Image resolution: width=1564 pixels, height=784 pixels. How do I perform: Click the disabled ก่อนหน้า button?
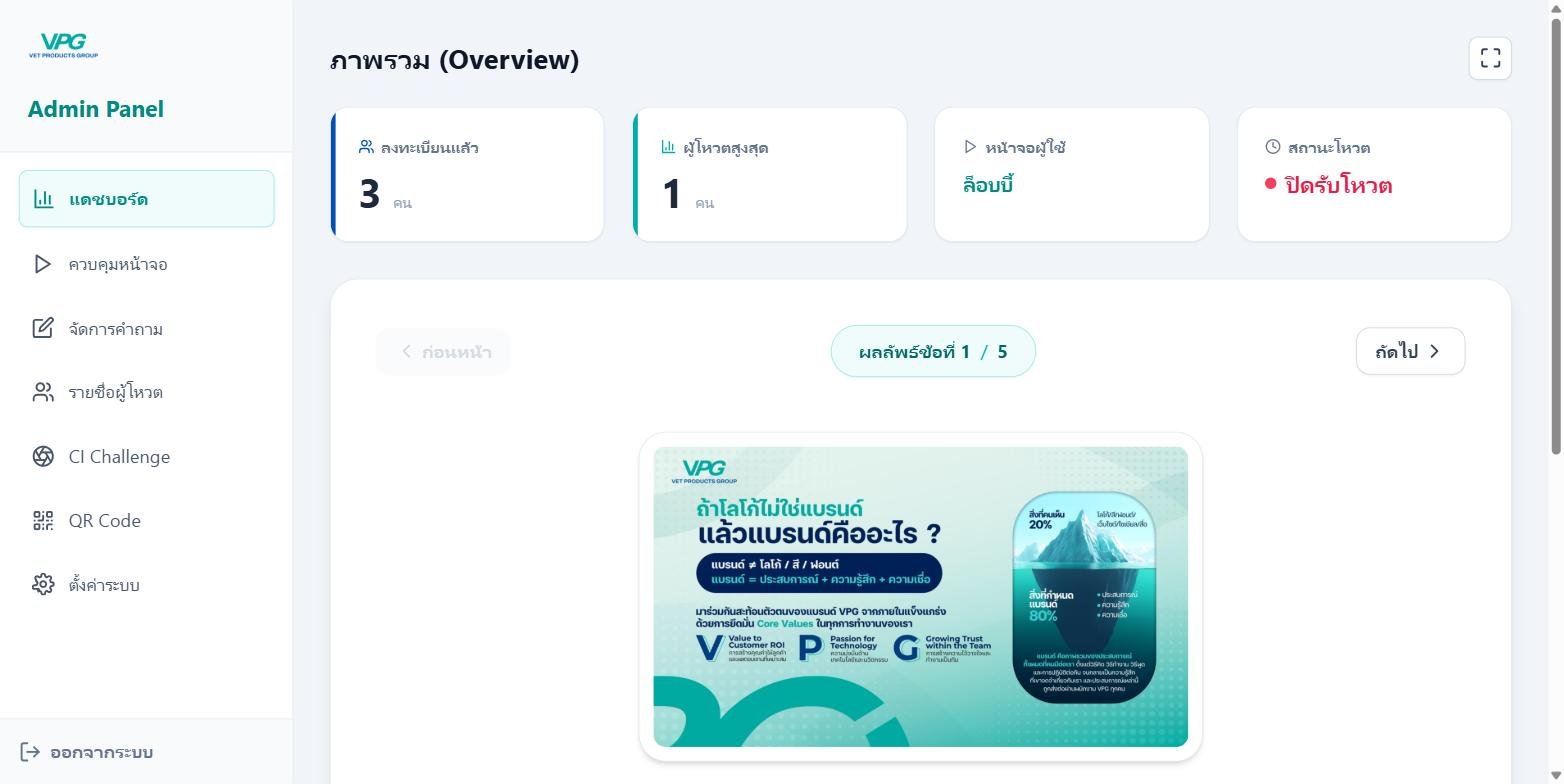coord(443,352)
